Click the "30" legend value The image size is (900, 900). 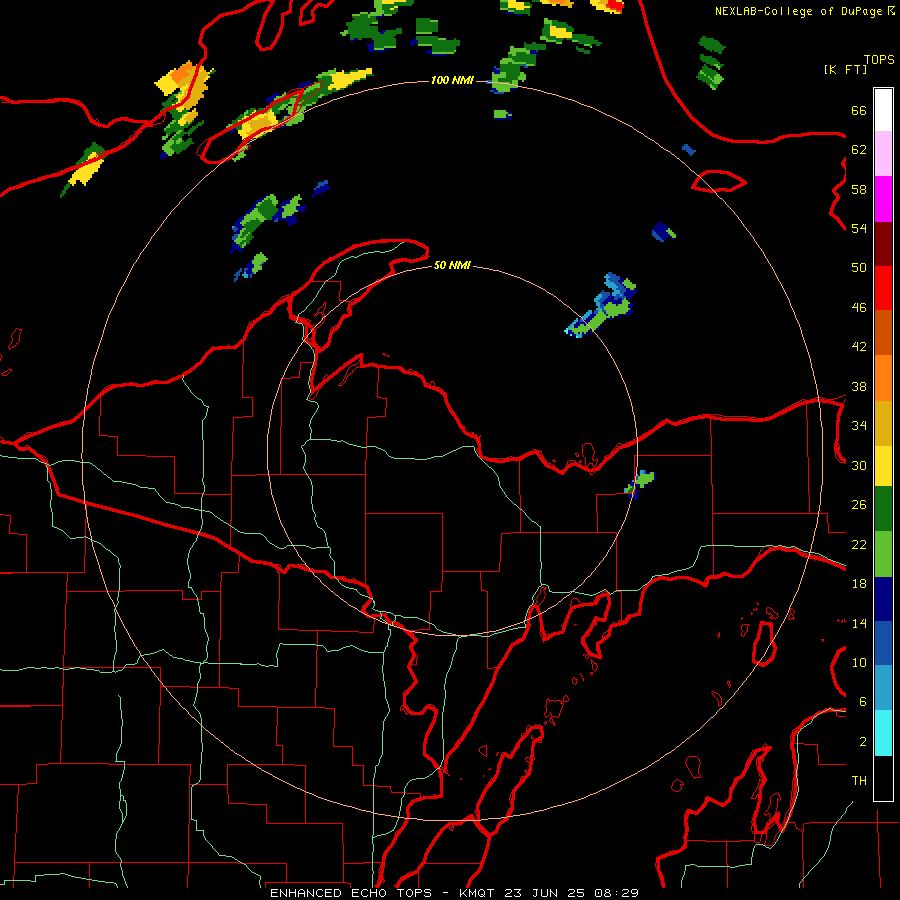[859, 465]
